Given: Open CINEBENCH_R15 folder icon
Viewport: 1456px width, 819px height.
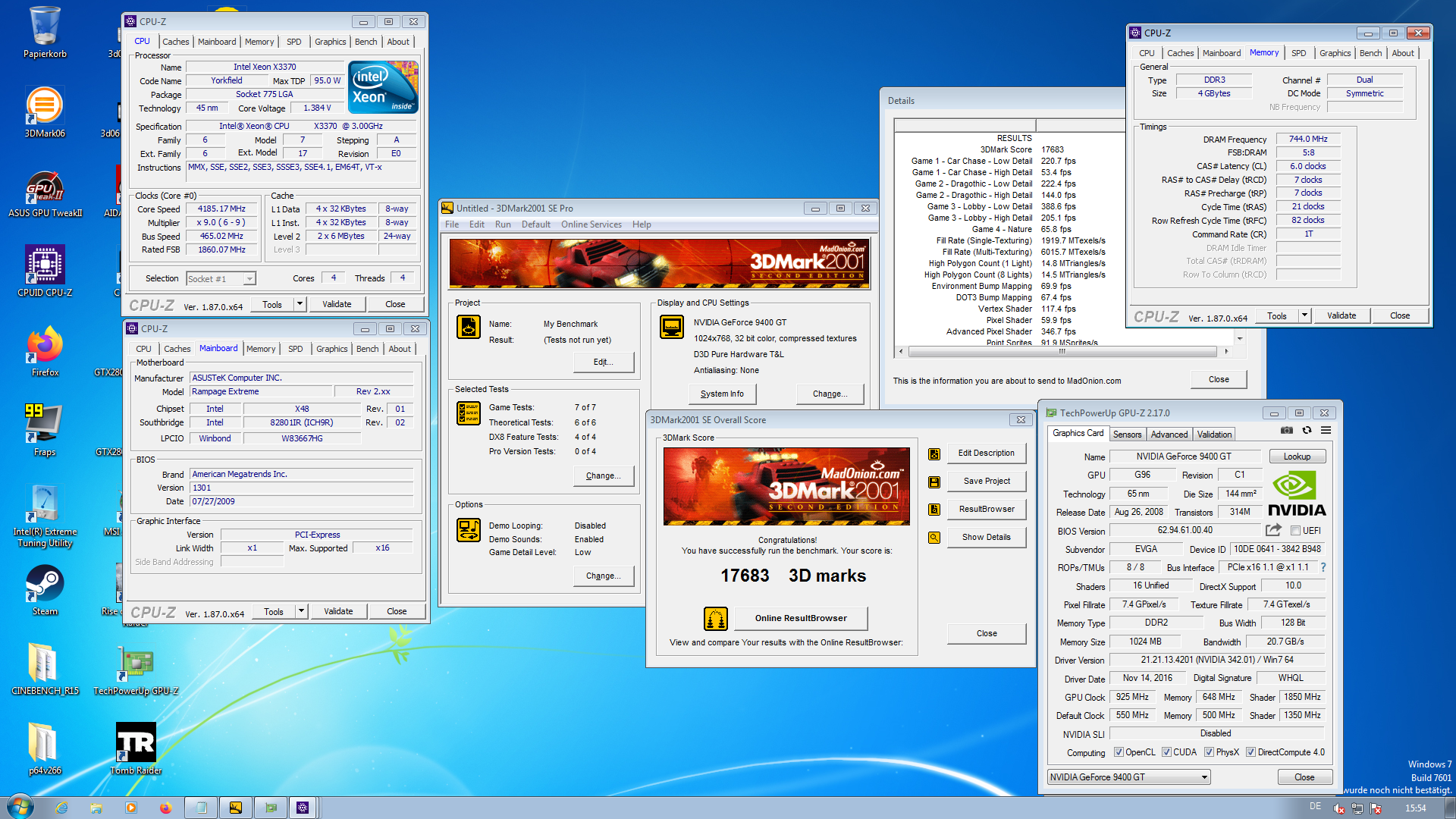Looking at the screenshot, I should point(45,669).
